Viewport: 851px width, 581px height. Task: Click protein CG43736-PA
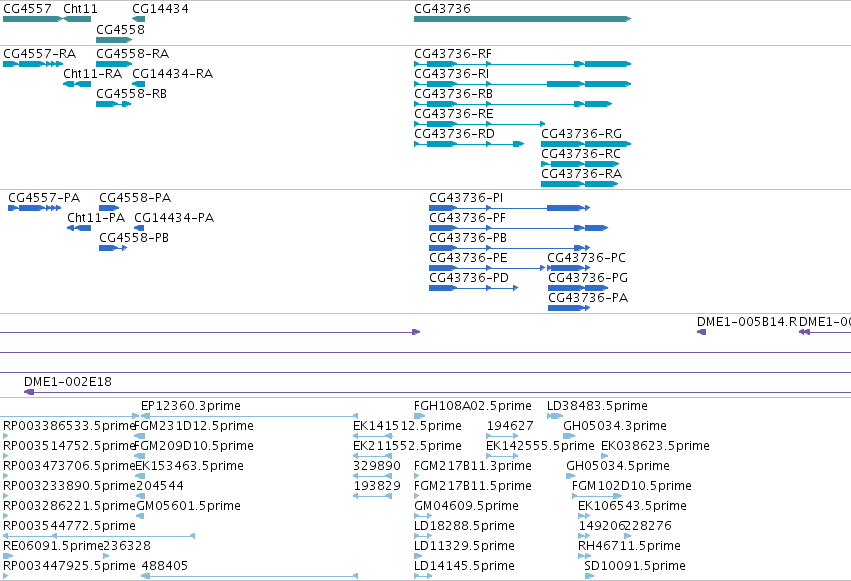click(x=569, y=308)
